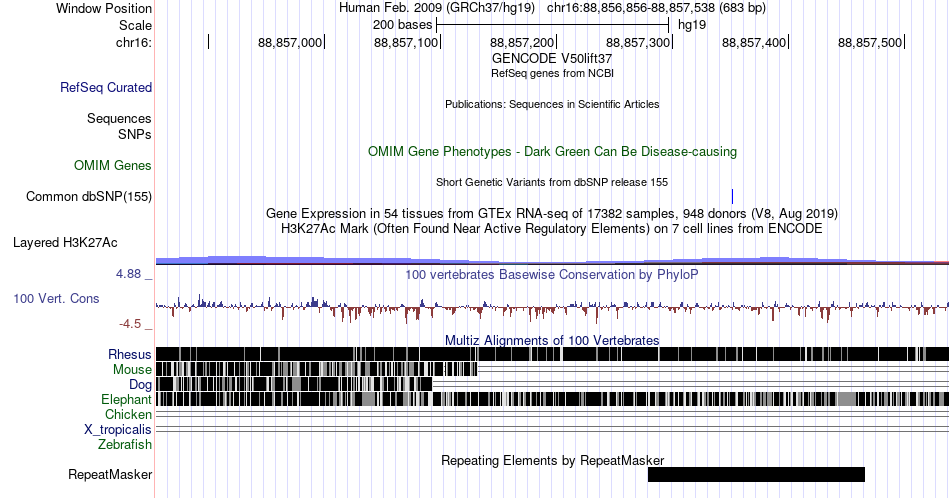Click the H3K27Ac Mark ENCODE track title
The height and width of the screenshot is (498, 950).
tap(552, 228)
